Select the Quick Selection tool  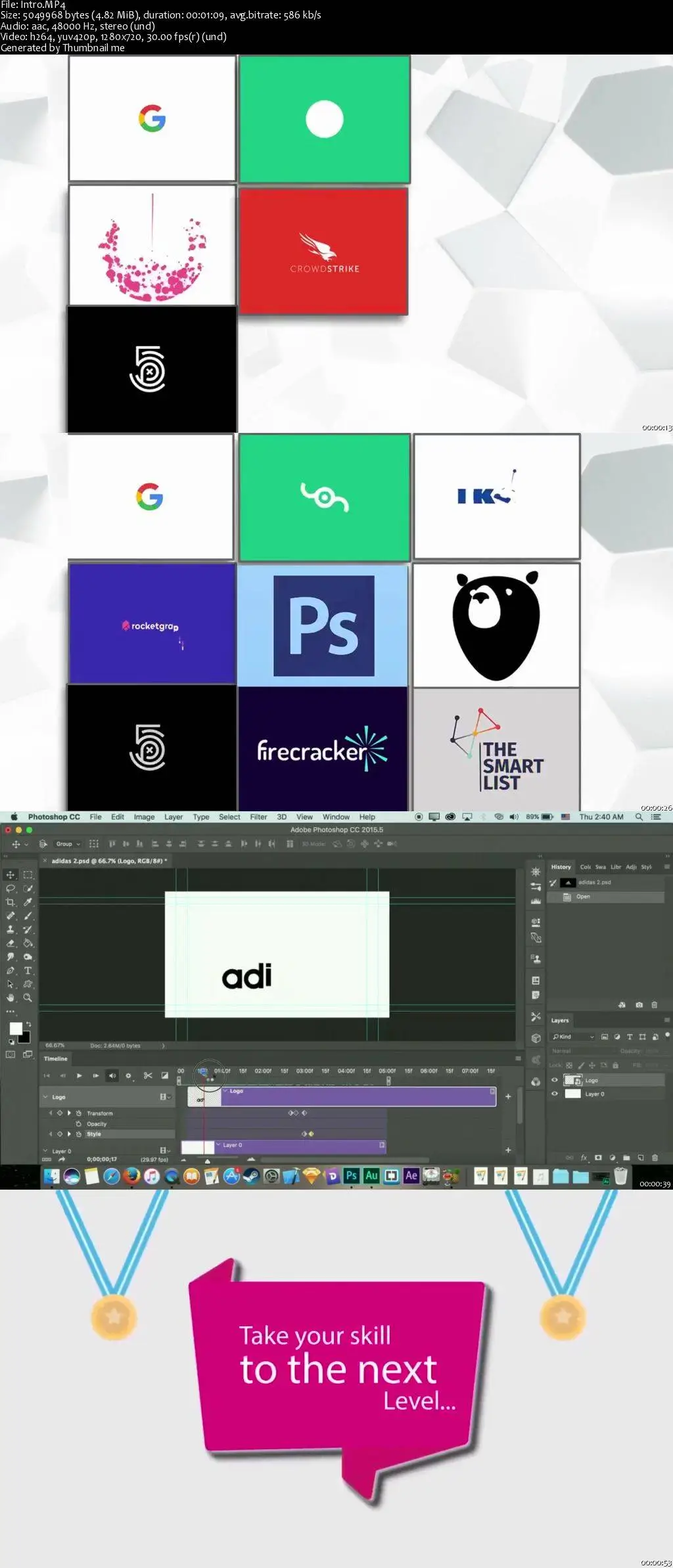tap(28, 888)
